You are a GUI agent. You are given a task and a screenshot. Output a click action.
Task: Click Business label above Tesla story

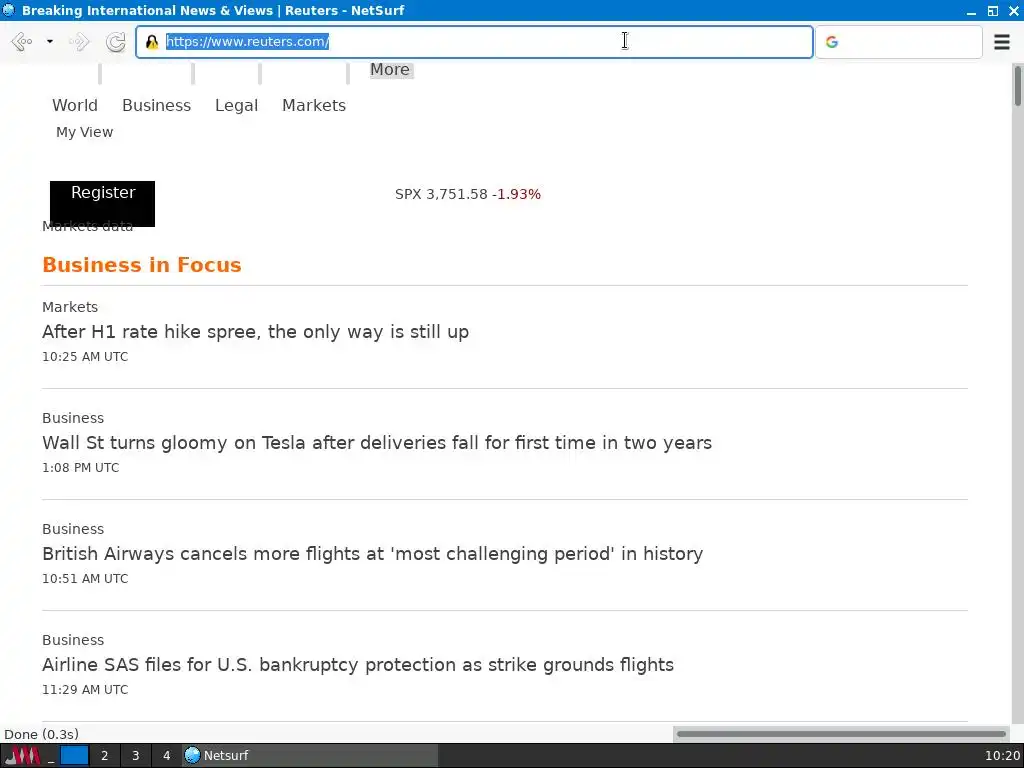[x=73, y=418]
